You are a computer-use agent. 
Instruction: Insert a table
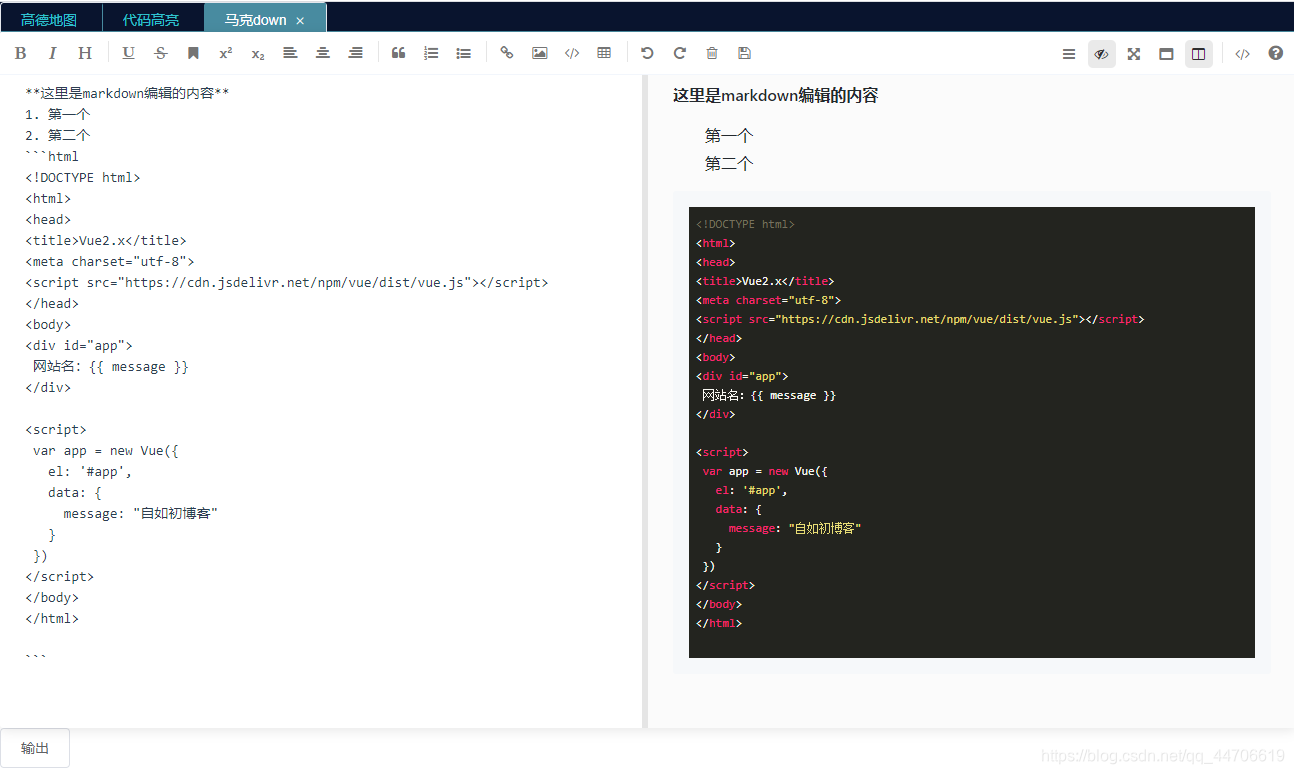[x=604, y=53]
